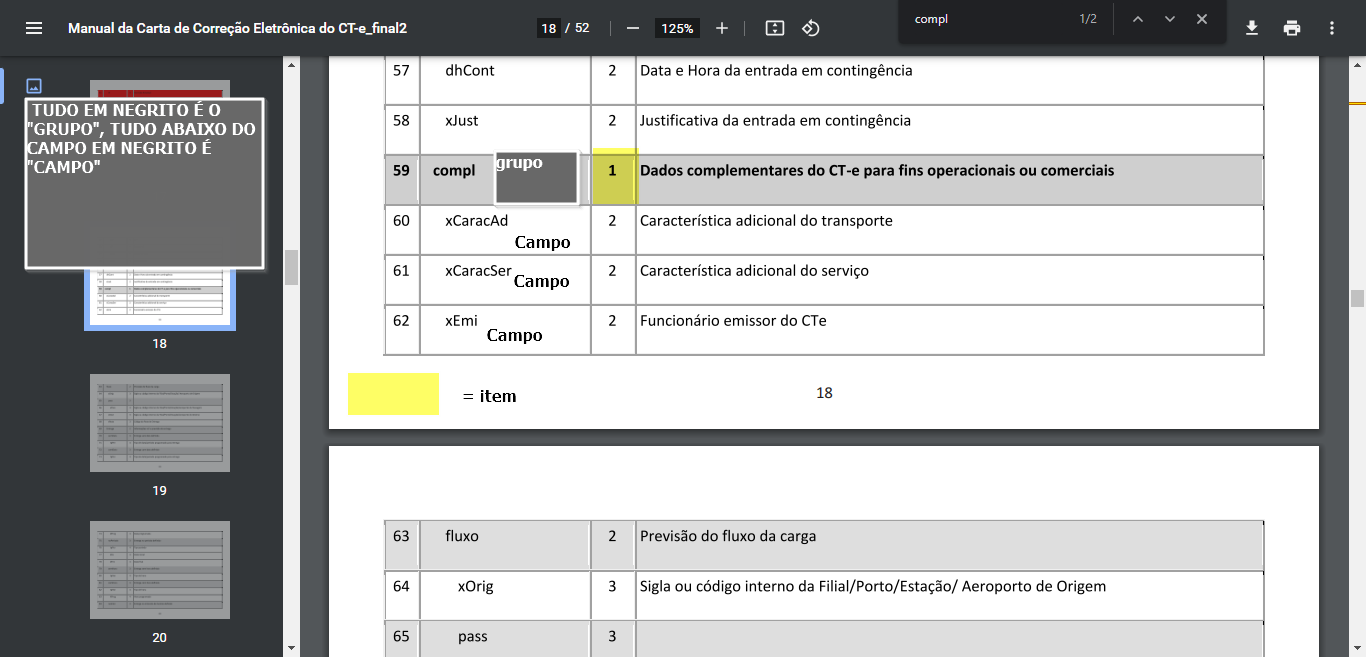The height and width of the screenshot is (657, 1366).
Task: Click the 'xJust' field cell
Action: [x=505, y=130]
